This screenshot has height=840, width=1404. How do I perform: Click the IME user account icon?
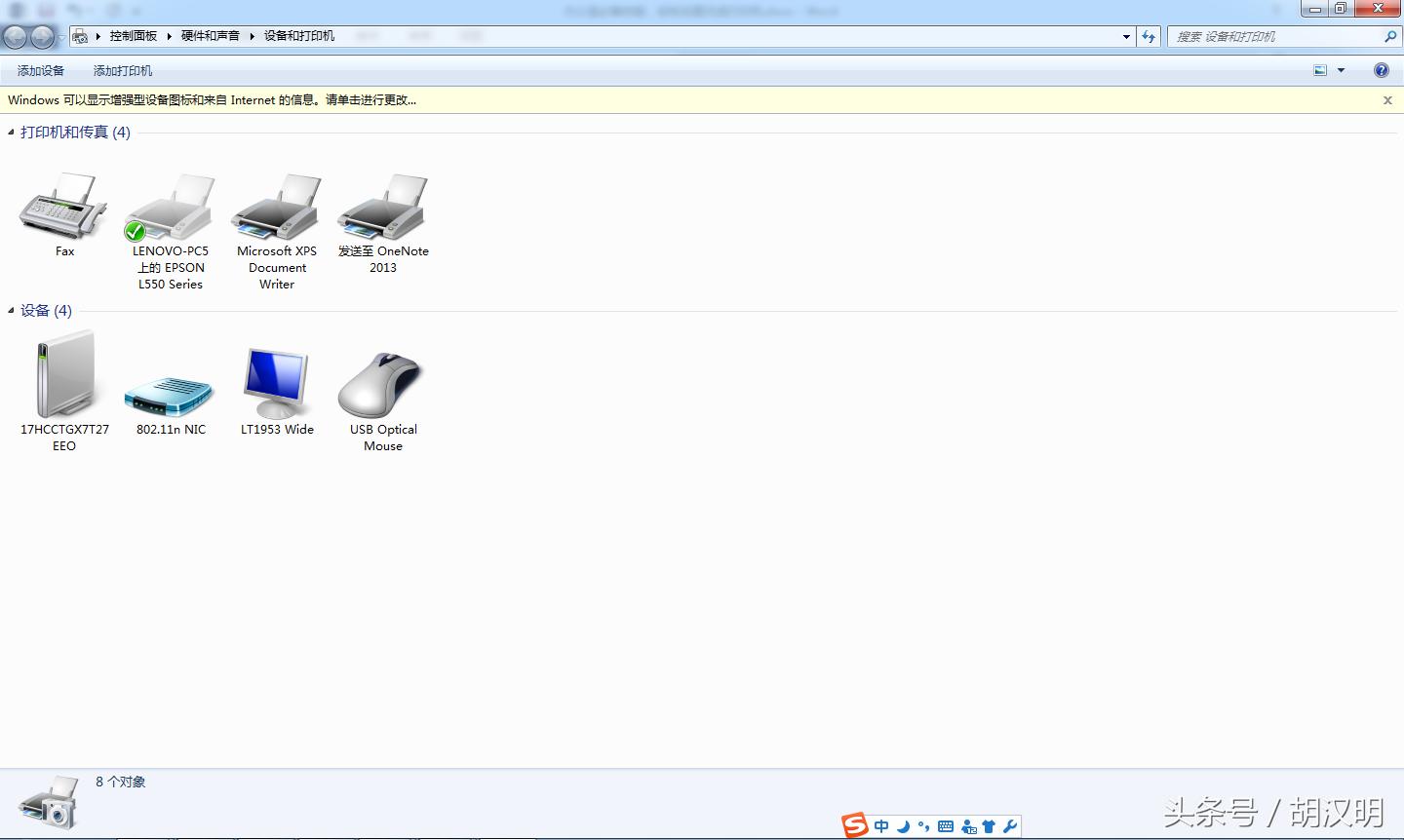point(968,826)
